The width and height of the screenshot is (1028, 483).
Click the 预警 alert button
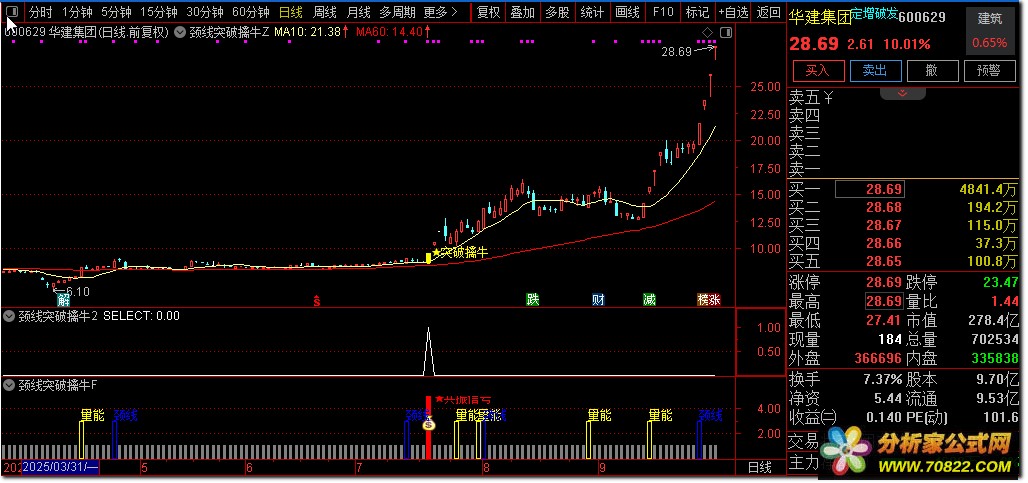[x=989, y=71]
